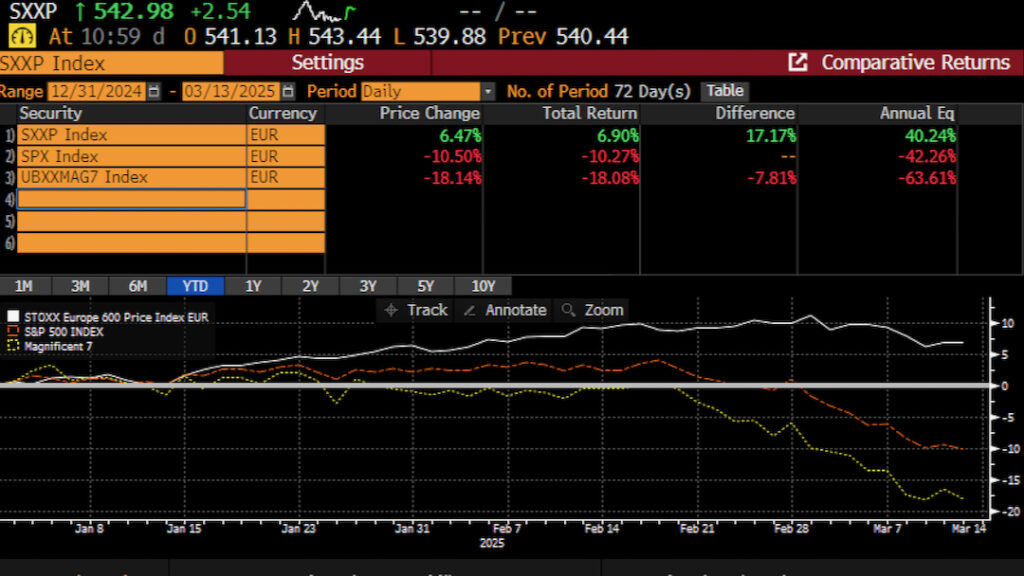1024x576 pixels.
Task: Switch chart range to 10Y
Action: [x=483, y=286]
